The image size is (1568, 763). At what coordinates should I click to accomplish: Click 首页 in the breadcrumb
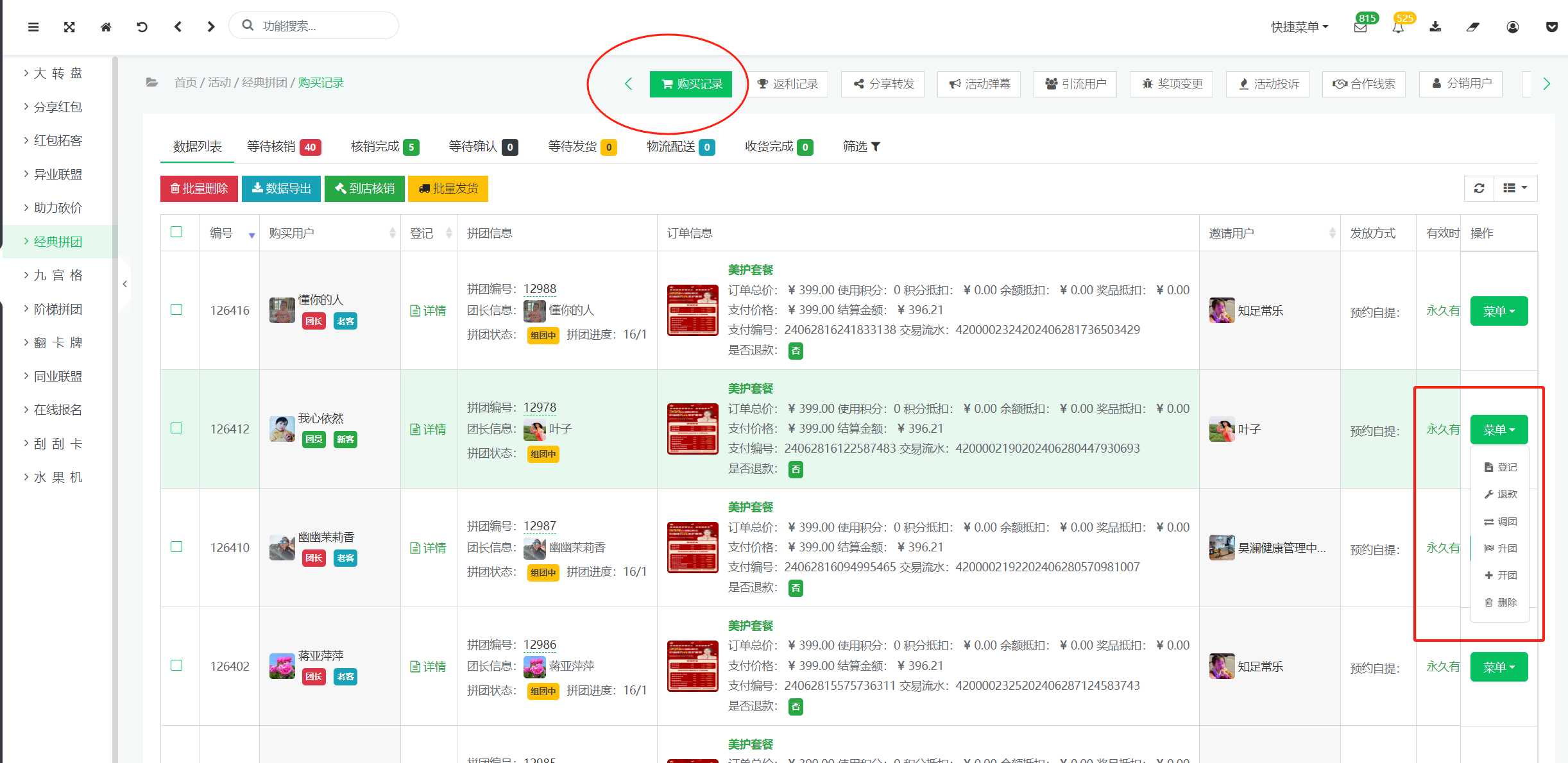(x=186, y=83)
